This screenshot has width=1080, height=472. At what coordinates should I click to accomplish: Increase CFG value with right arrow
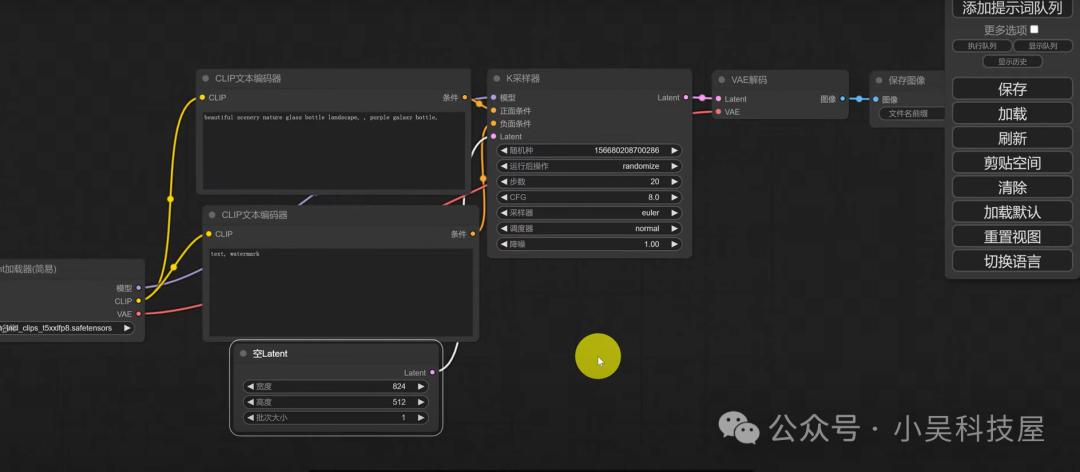pos(674,197)
